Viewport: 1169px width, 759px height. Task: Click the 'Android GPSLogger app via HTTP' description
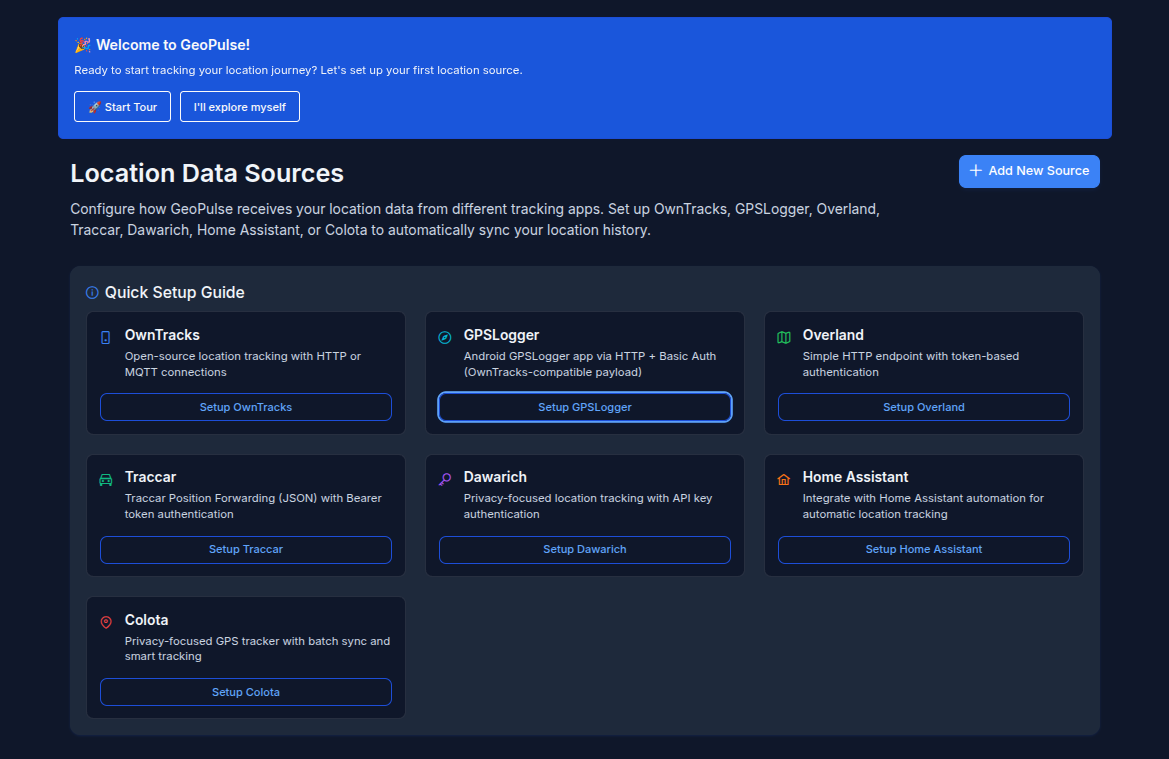point(590,364)
